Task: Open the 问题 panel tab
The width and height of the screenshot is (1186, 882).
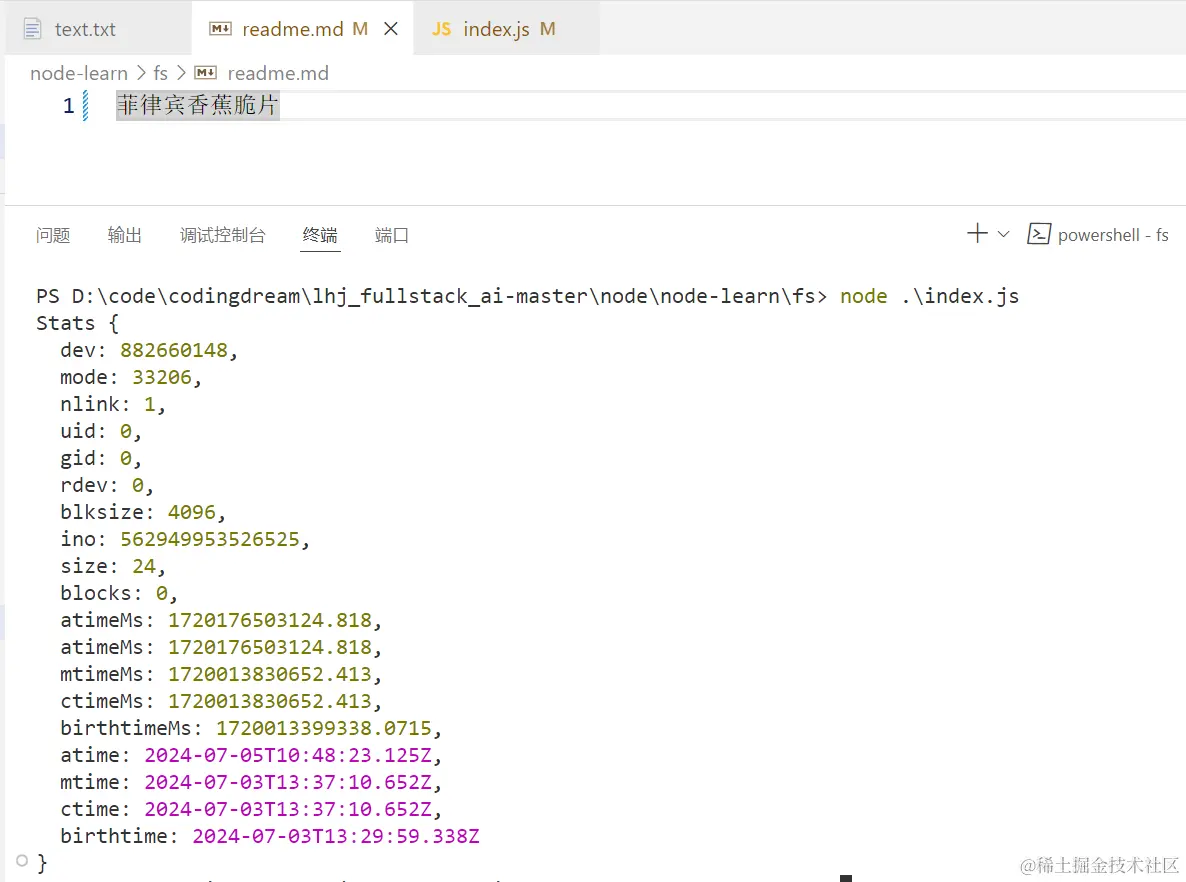Action: pyautogui.click(x=53, y=235)
